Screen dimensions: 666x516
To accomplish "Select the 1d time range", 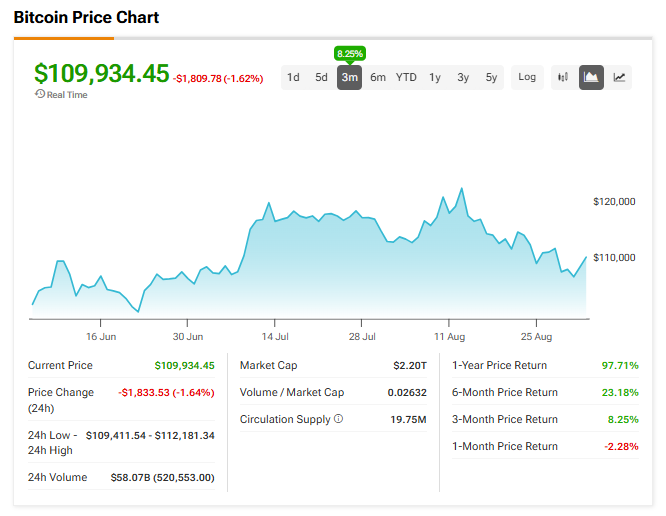I will 293,77.
